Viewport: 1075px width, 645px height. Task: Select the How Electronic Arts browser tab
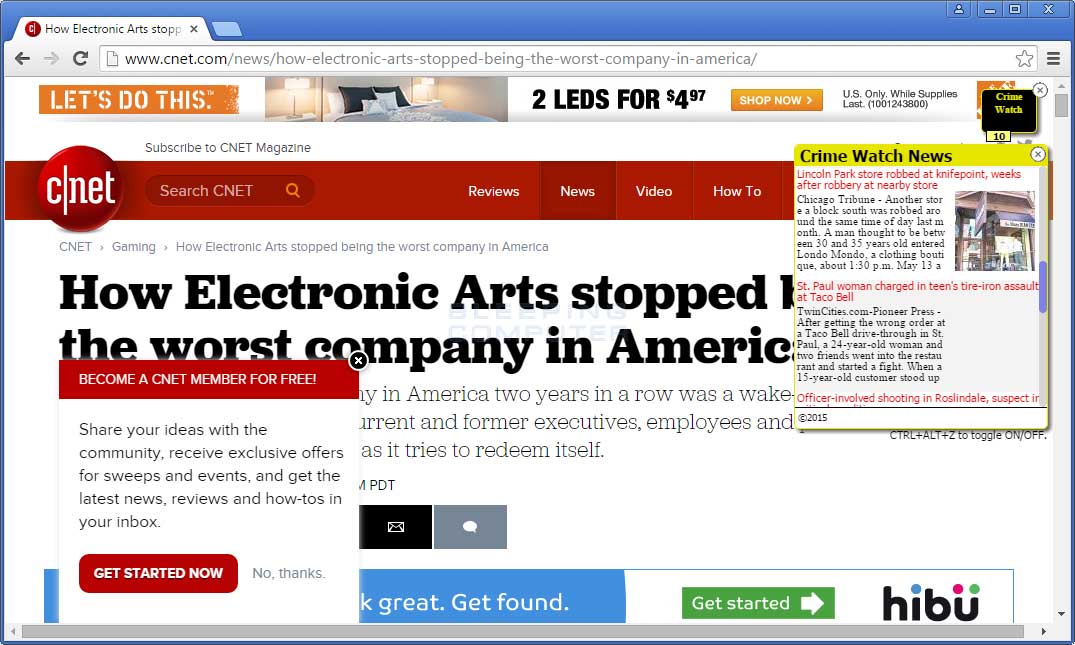pyautogui.click(x=113, y=29)
